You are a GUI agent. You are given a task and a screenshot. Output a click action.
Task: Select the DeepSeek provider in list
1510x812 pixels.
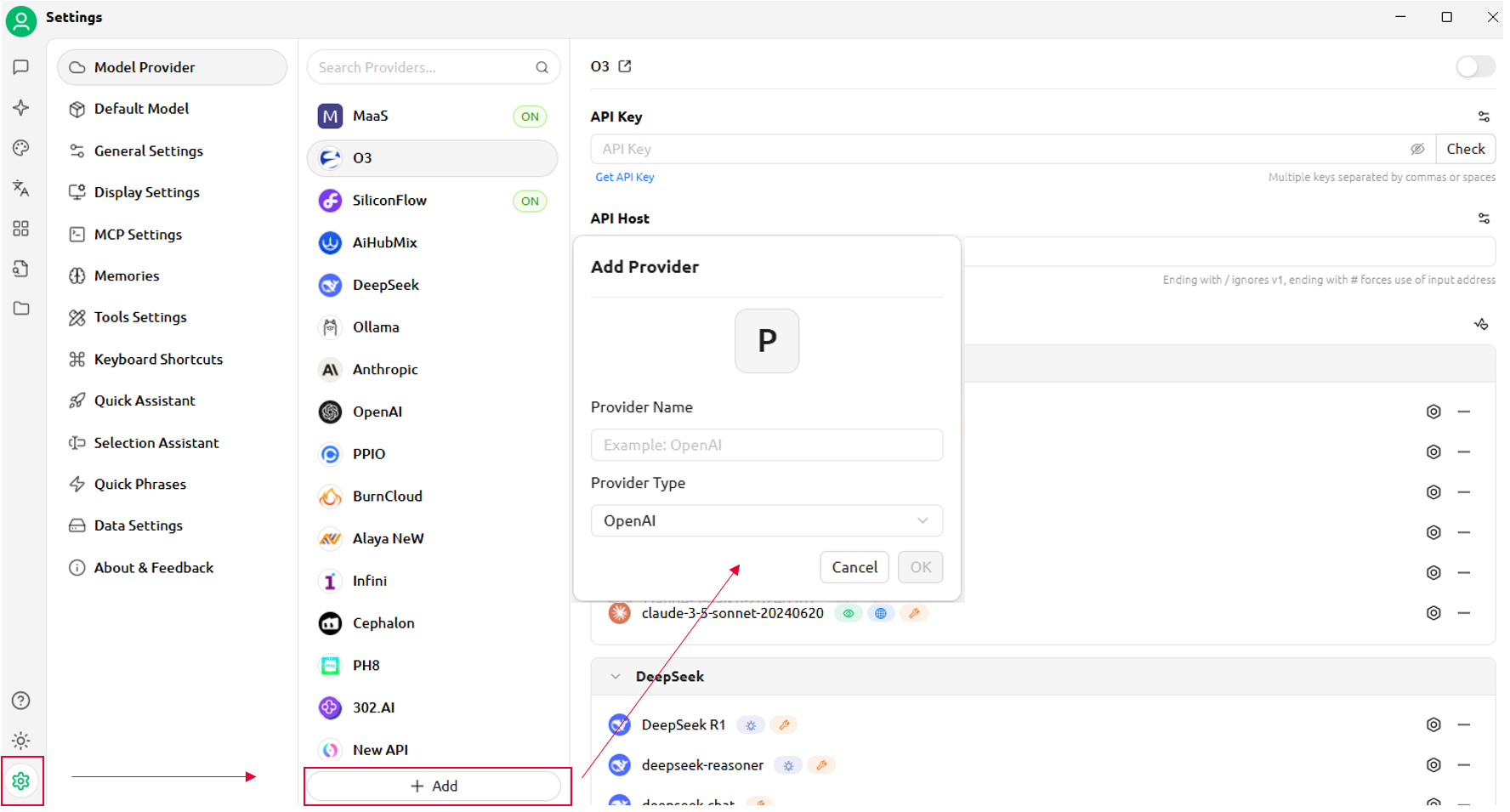433,285
